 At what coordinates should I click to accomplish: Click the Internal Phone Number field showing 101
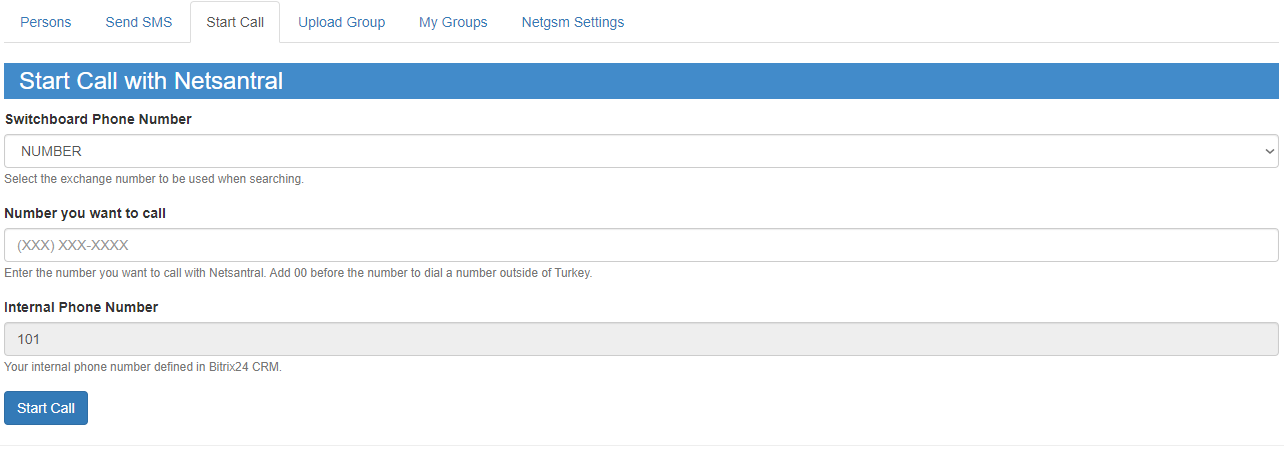(x=640, y=339)
